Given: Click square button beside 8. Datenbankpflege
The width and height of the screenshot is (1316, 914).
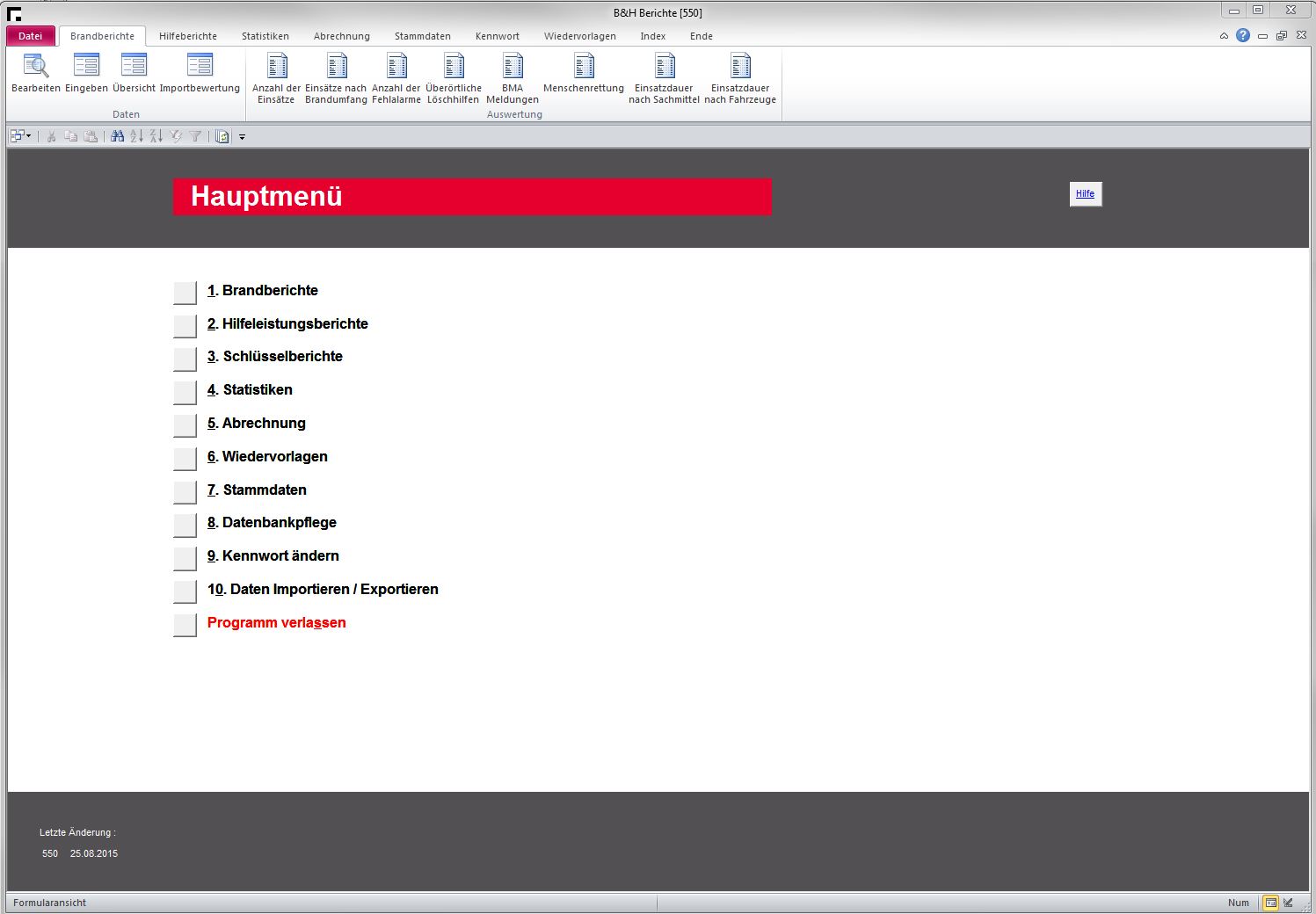Looking at the screenshot, I should point(185,525).
